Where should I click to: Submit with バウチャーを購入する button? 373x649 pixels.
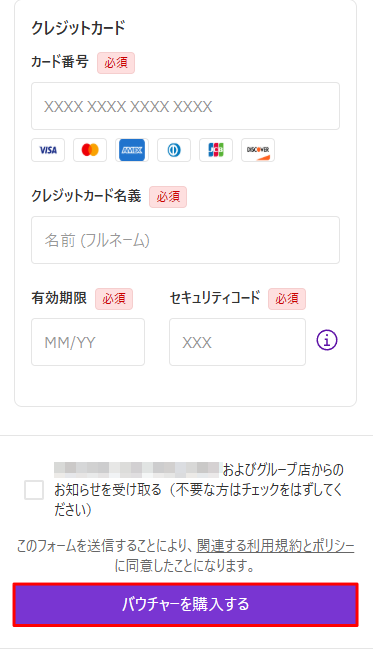pyautogui.click(x=185, y=605)
